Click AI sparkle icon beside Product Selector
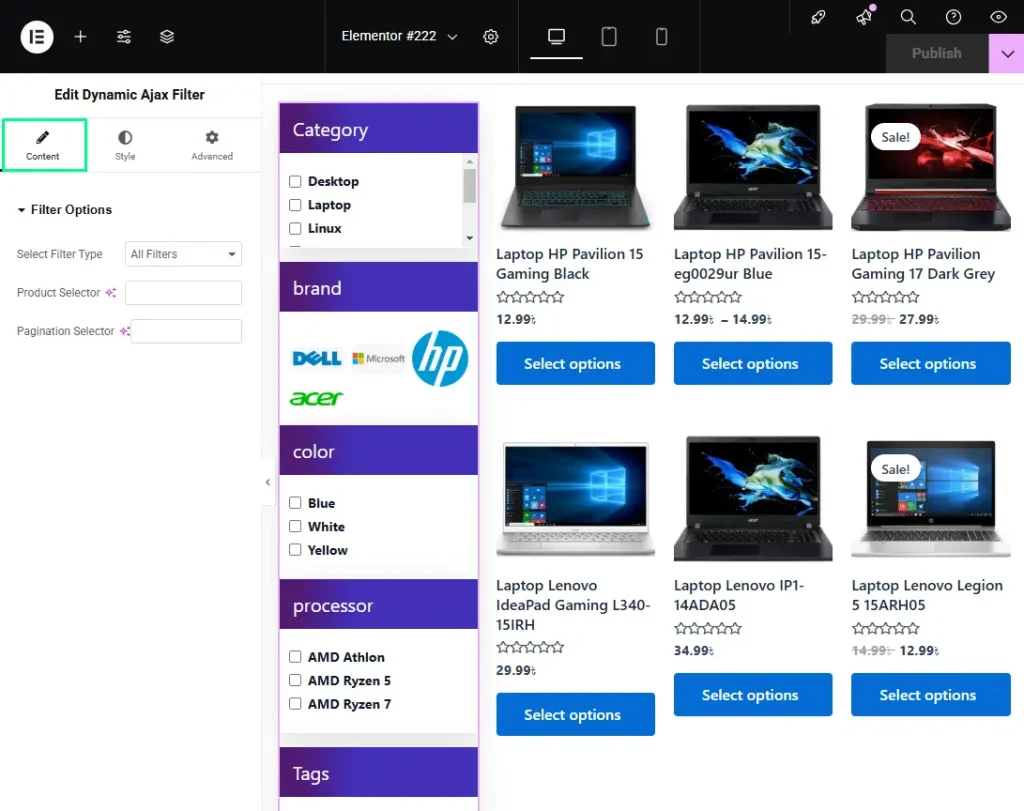 click(x=111, y=293)
